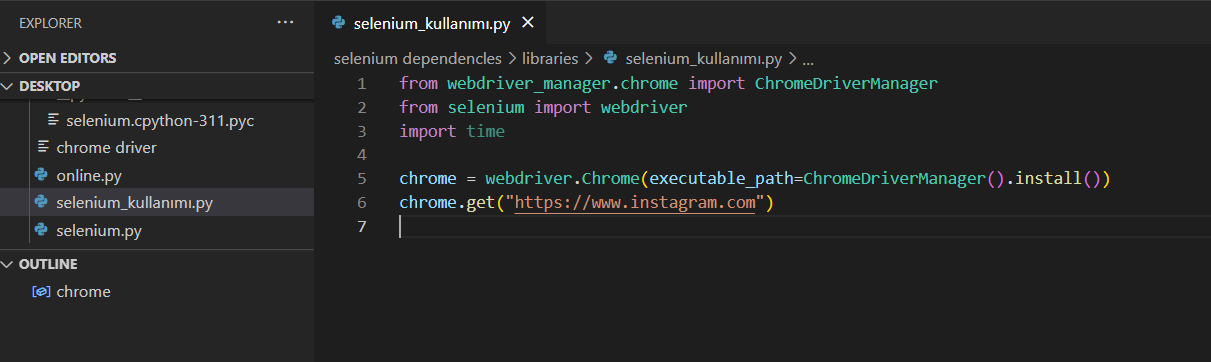Open selenium.py from the explorer

[99, 230]
